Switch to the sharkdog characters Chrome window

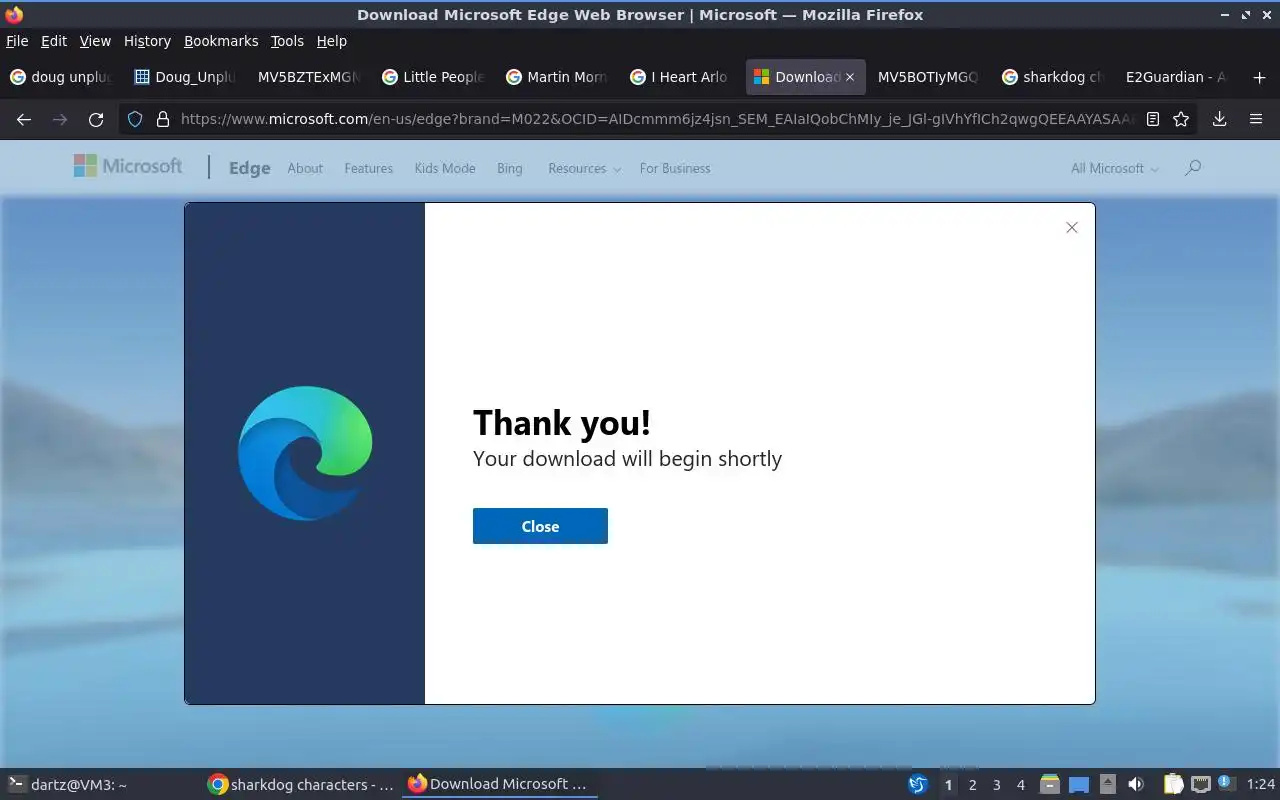[300, 785]
